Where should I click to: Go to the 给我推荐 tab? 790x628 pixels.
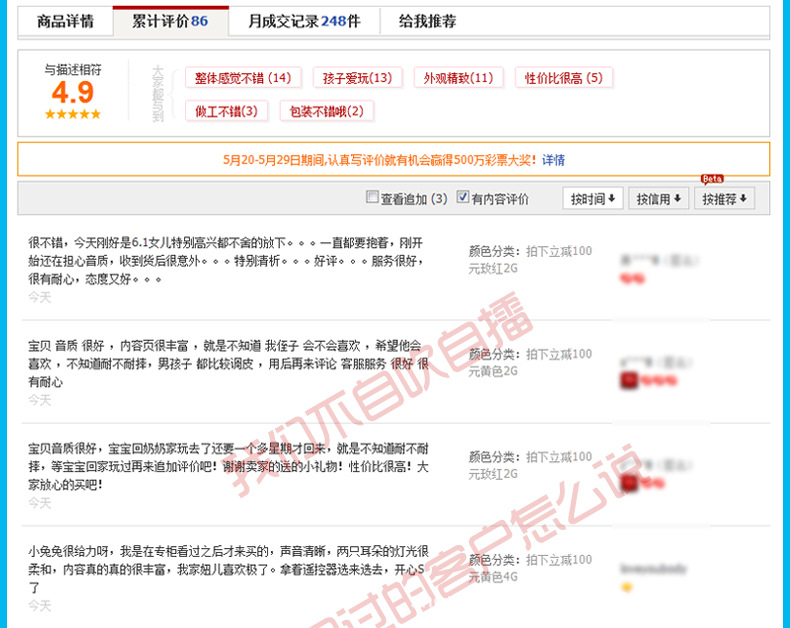click(429, 21)
